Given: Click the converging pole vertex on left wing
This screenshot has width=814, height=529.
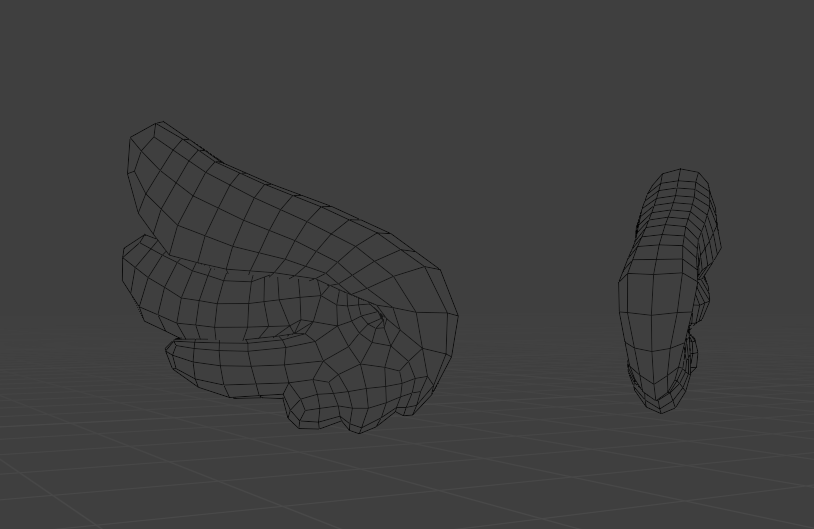Looking at the screenshot, I should [x=381, y=319].
